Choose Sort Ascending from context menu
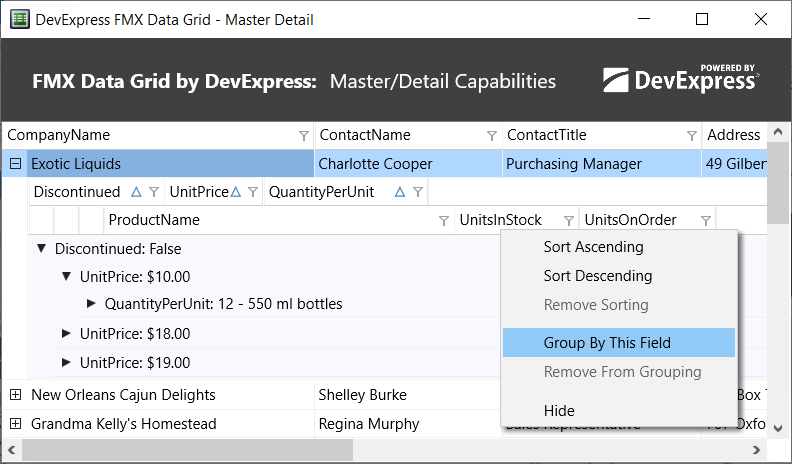 point(619,247)
